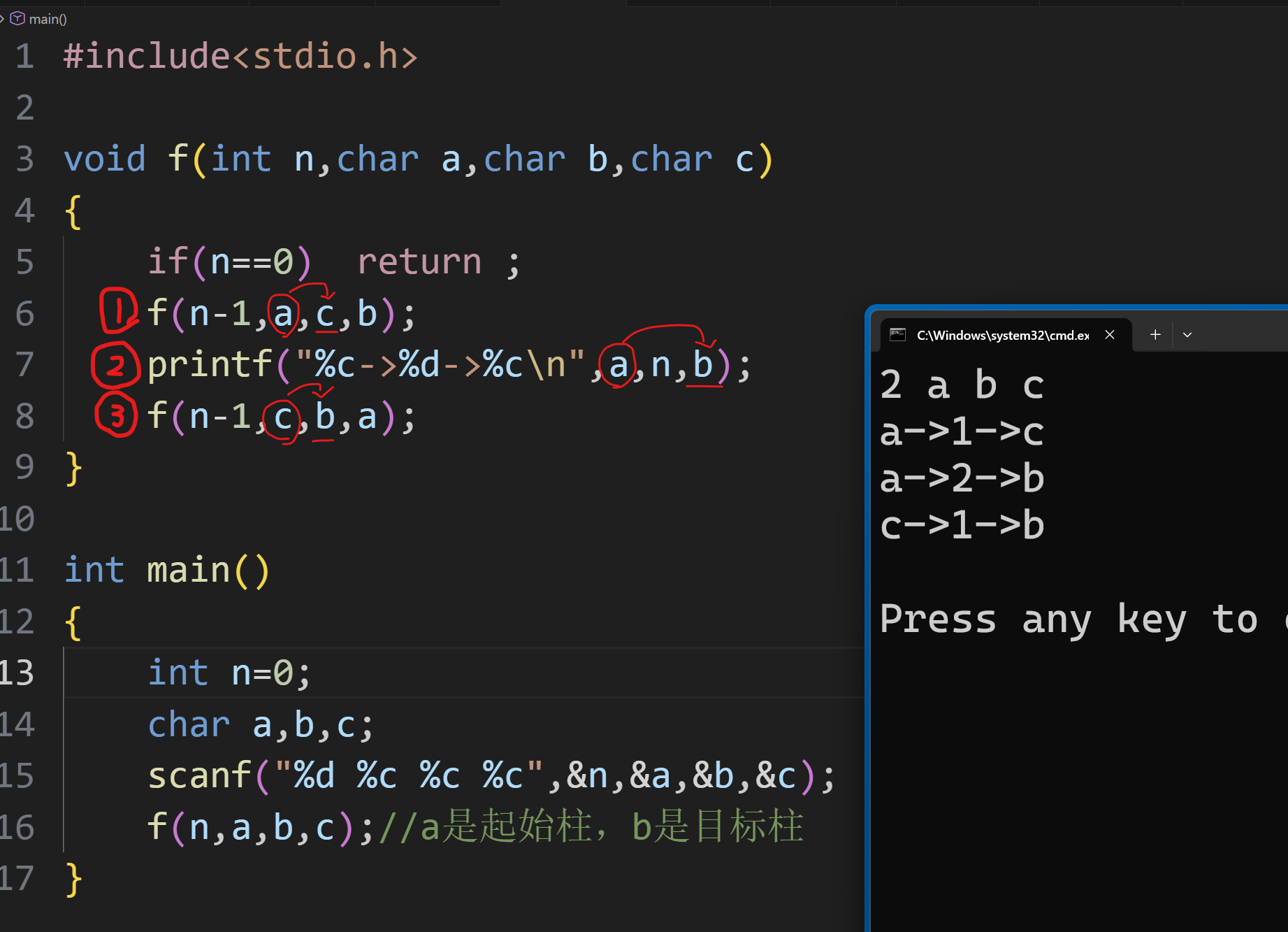
Task: Click the format string "%c->%d->%c\n"
Action: (x=440, y=365)
